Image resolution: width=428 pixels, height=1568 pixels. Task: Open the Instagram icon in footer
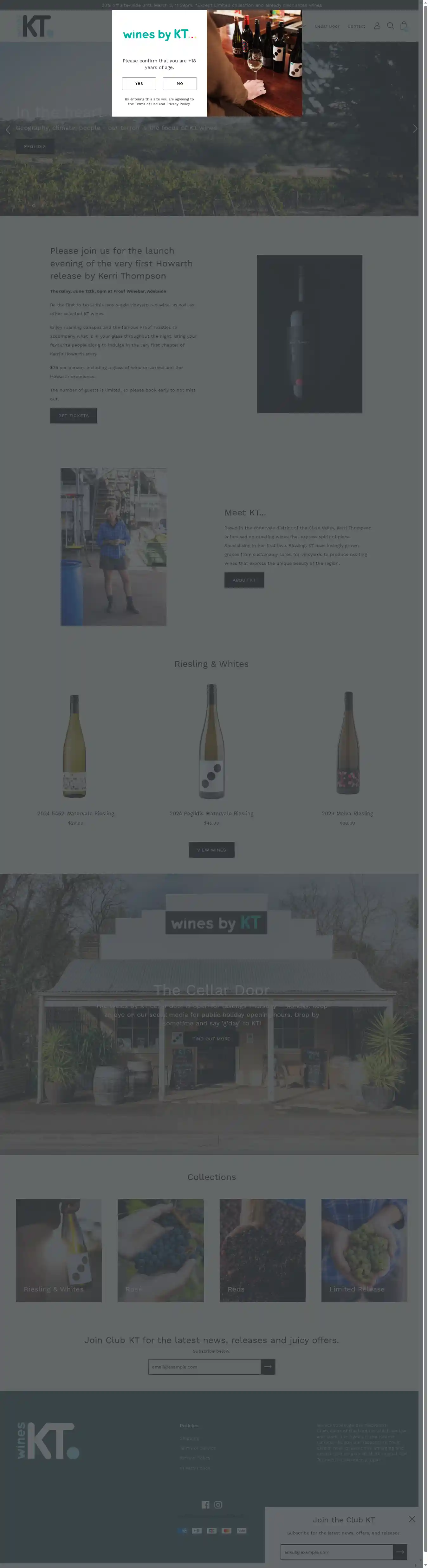(218, 1504)
